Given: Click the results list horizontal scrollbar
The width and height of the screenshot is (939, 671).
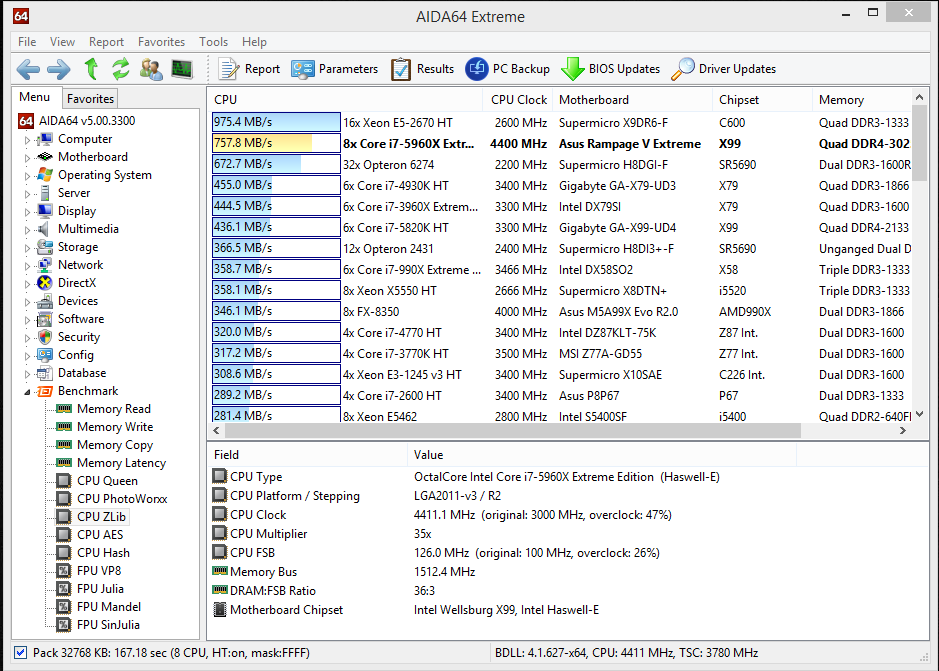Looking at the screenshot, I should pos(513,430).
